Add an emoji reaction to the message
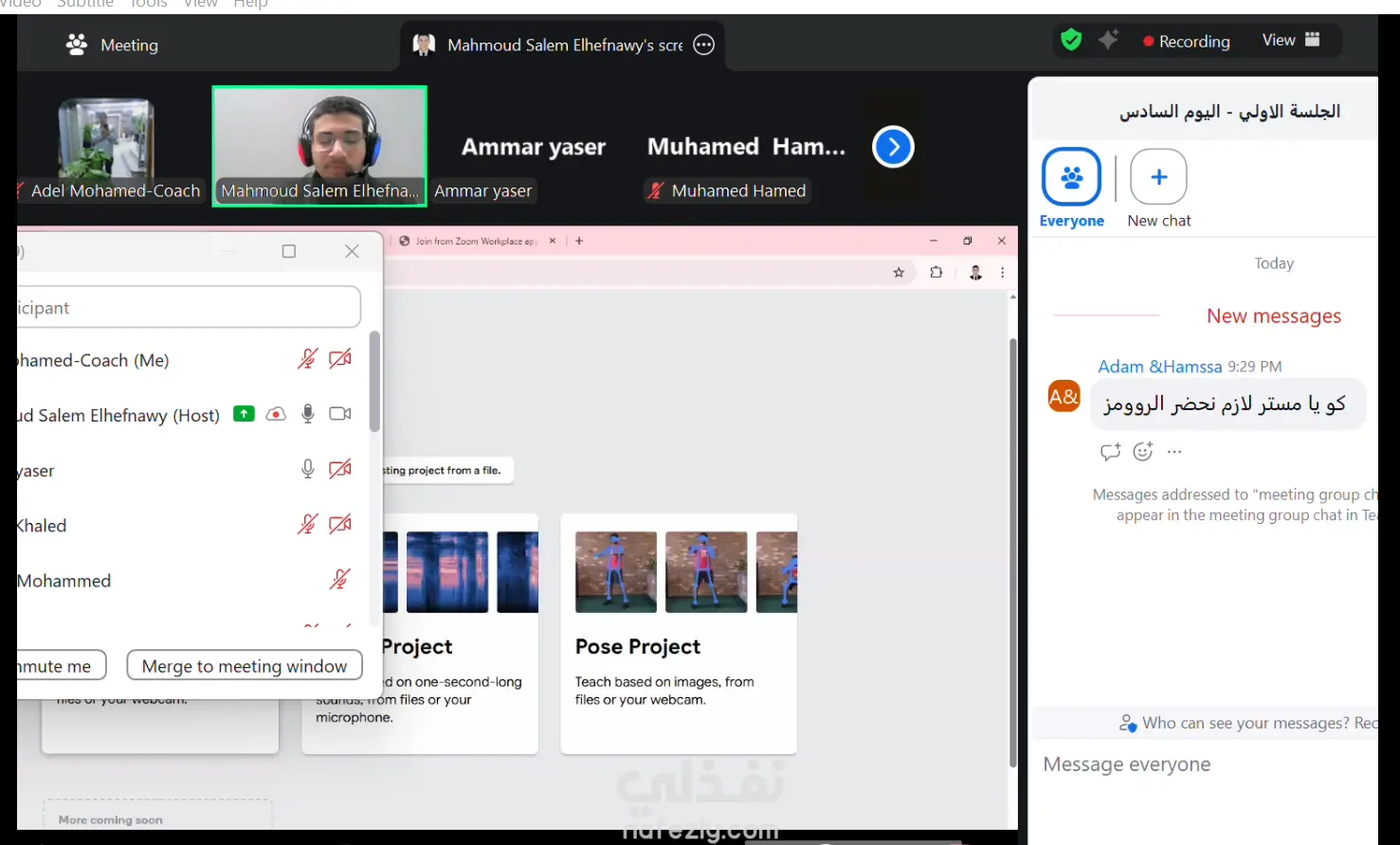 (1143, 452)
